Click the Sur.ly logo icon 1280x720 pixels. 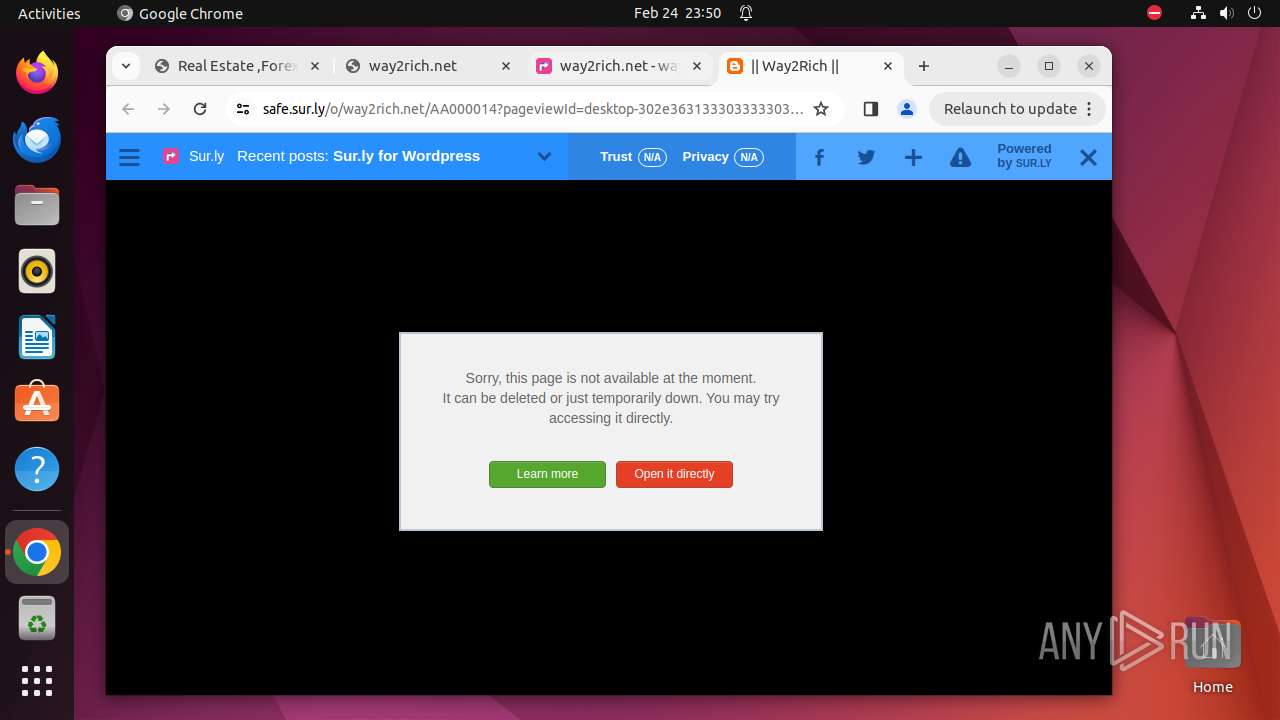[171, 157]
